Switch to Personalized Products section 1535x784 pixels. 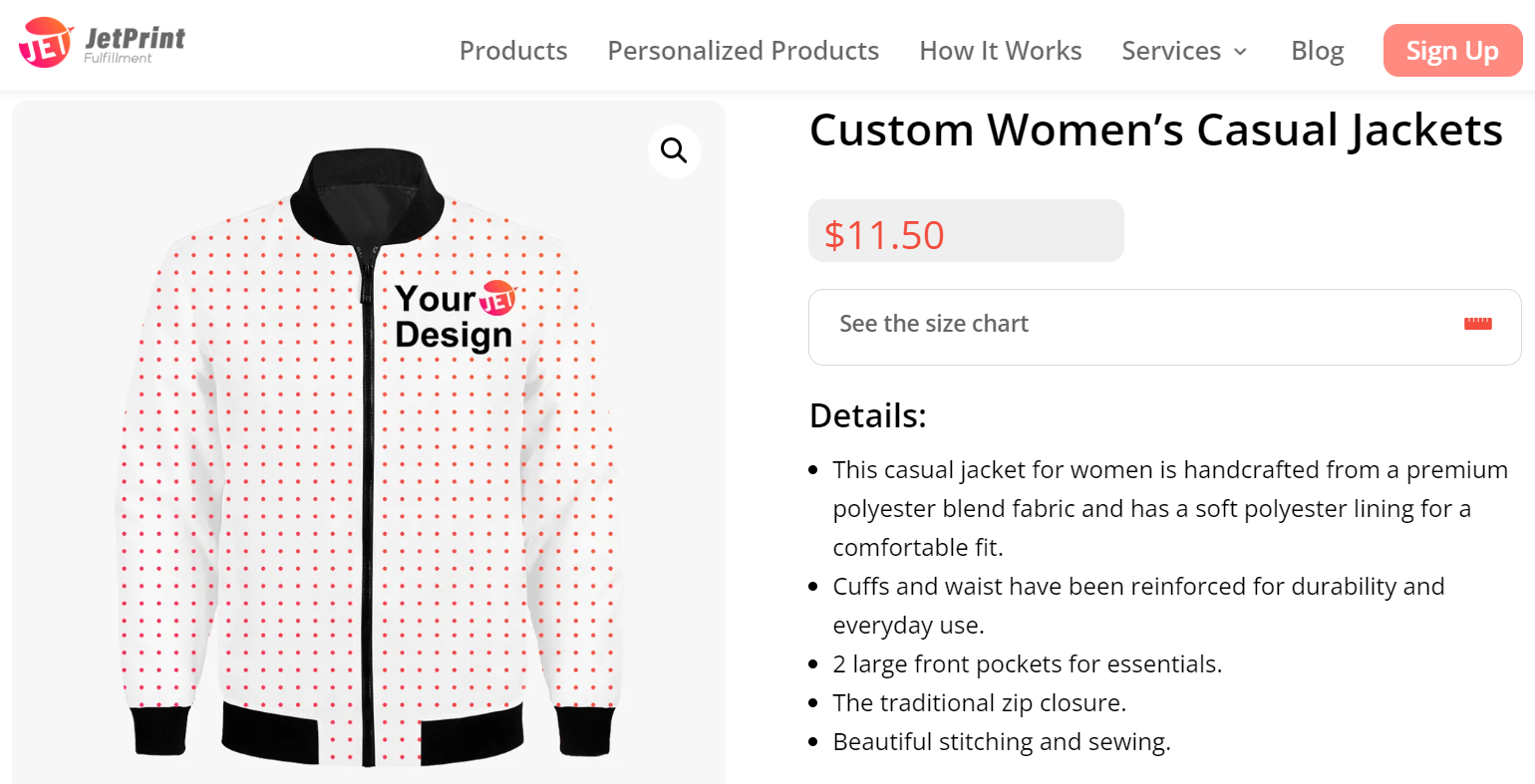tap(743, 50)
